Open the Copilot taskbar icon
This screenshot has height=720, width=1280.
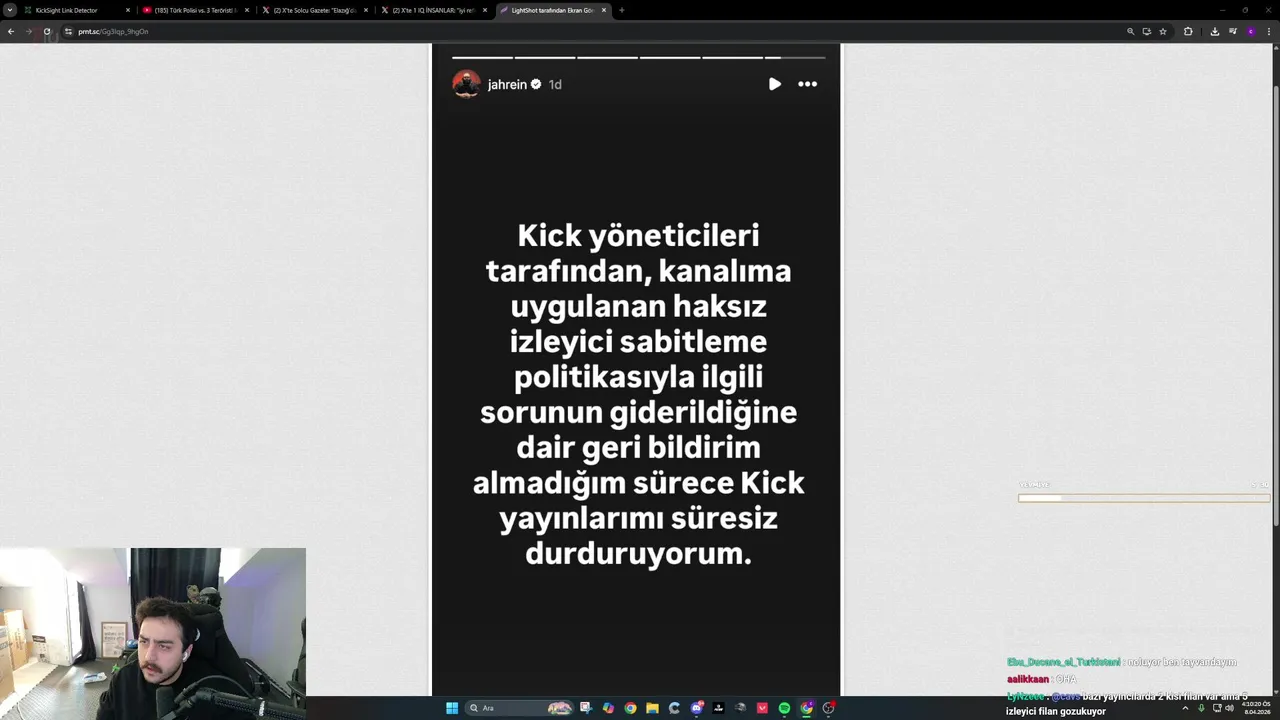pyautogui.click(x=608, y=708)
